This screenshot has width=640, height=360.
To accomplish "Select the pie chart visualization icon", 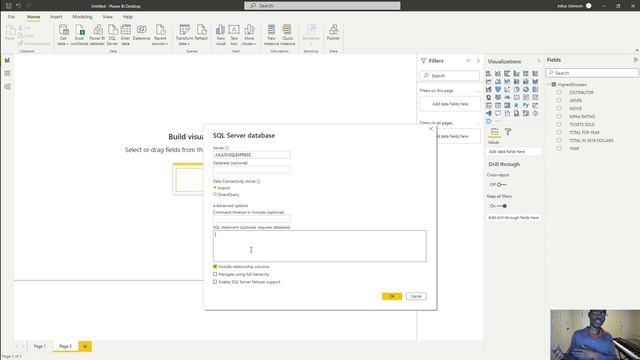I will tap(516, 89).
